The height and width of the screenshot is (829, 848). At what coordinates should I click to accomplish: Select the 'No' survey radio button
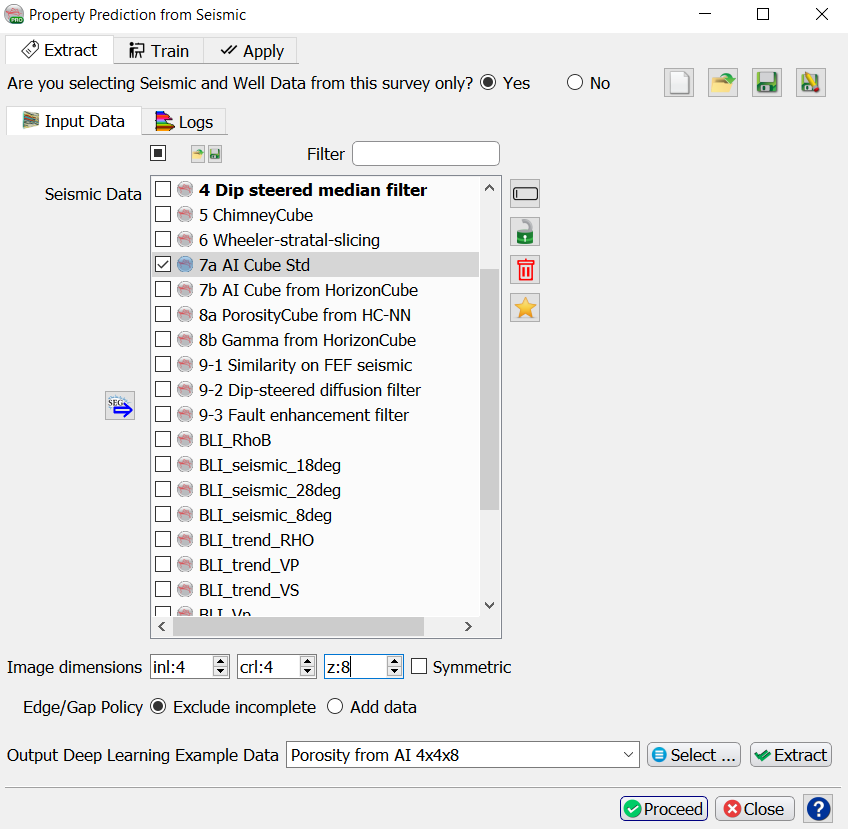click(x=575, y=83)
